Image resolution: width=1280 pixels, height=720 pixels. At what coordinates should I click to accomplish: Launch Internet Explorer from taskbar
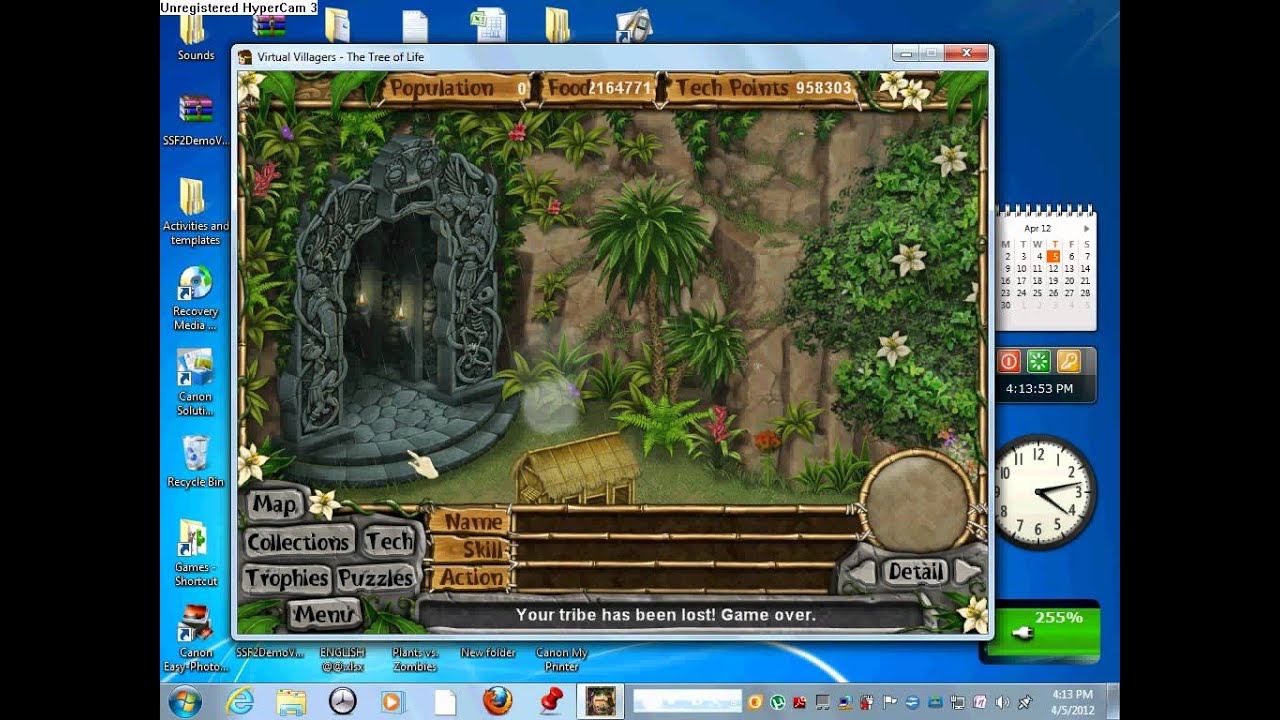(240, 702)
